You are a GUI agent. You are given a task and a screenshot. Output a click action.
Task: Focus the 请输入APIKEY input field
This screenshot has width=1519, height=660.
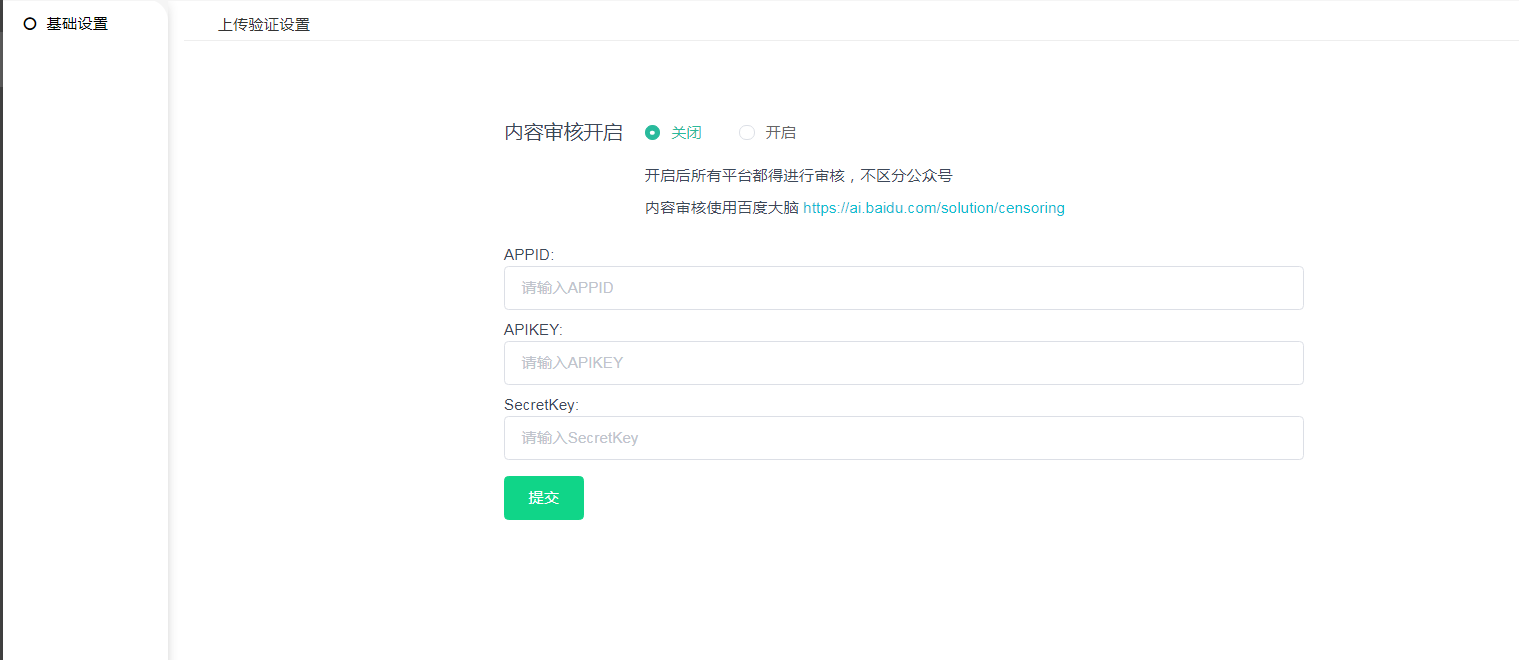(x=903, y=363)
